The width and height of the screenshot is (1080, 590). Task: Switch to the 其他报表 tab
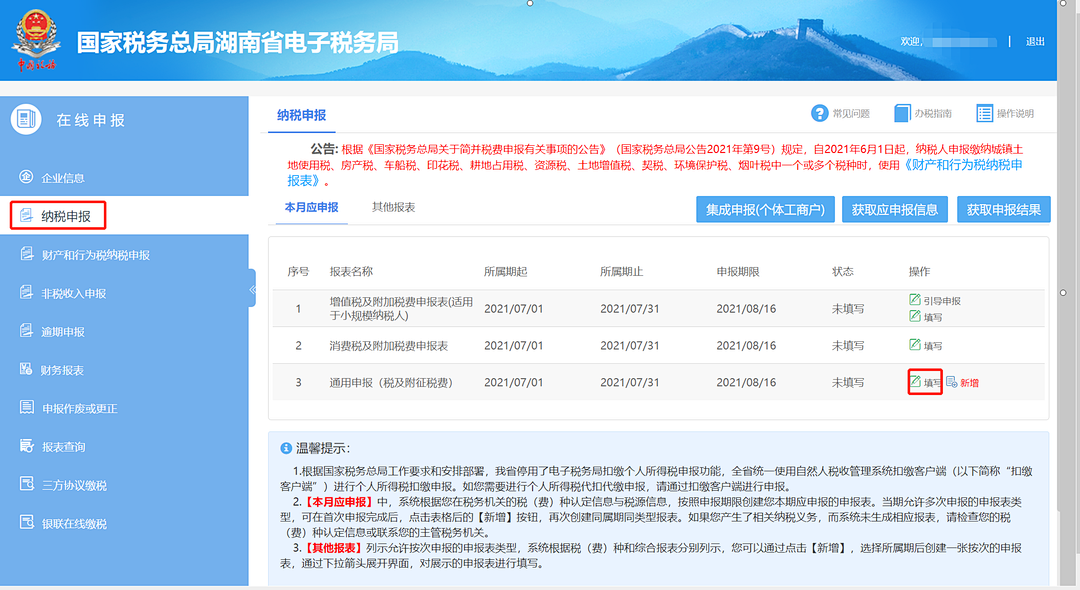pyautogui.click(x=393, y=207)
